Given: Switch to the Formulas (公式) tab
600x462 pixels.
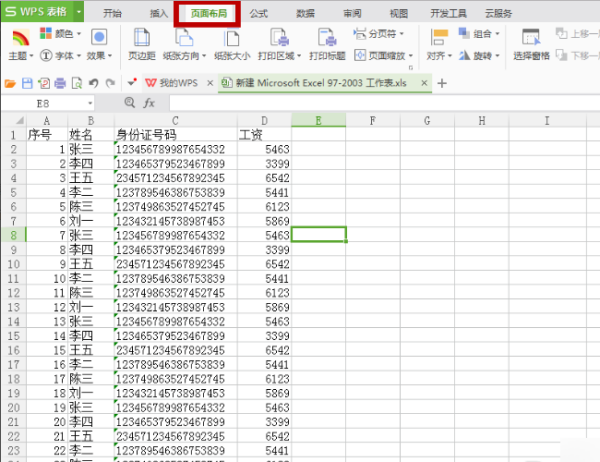Looking at the screenshot, I should [258, 13].
